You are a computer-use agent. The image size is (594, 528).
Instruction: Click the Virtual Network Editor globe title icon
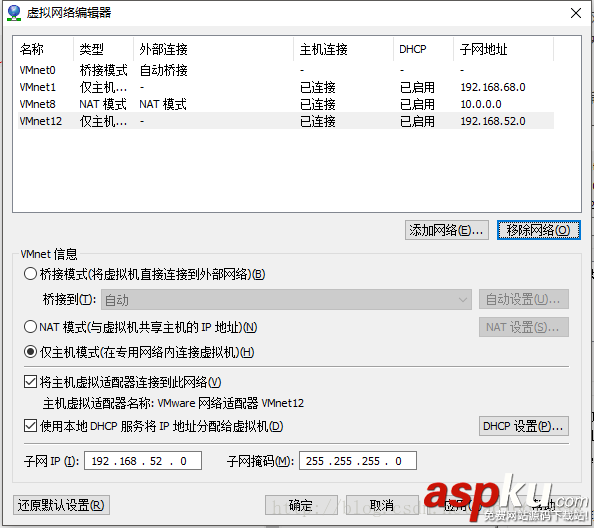coord(14,13)
